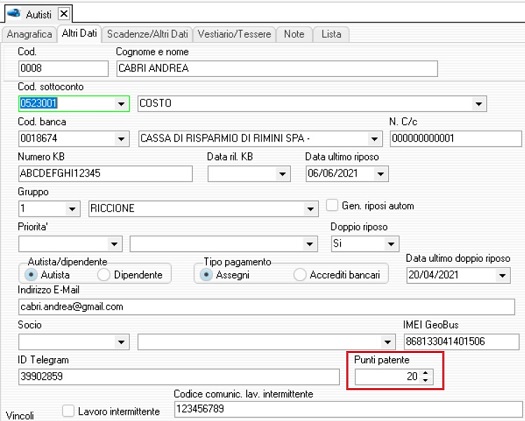Image resolution: width=525 pixels, height=421 pixels.
Task: Choose Accrediti bancari payment type
Action: click(x=300, y=275)
